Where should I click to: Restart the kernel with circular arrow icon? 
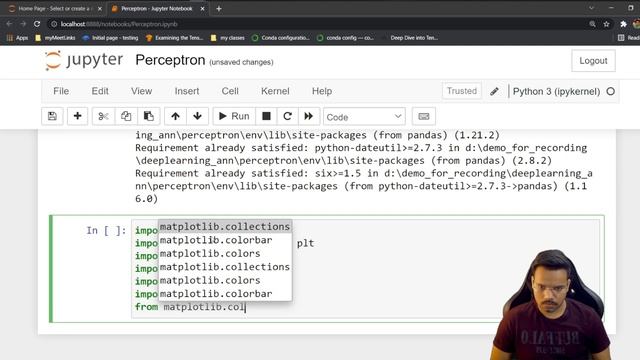(287, 116)
